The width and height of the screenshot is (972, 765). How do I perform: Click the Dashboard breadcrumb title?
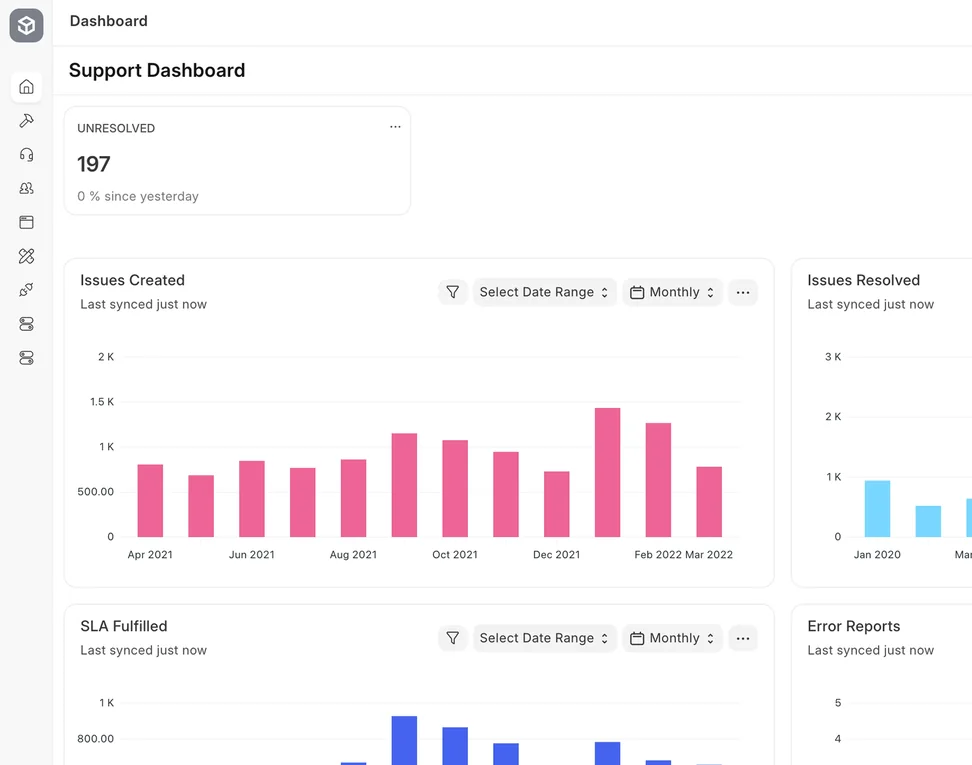[x=108, y=21]
